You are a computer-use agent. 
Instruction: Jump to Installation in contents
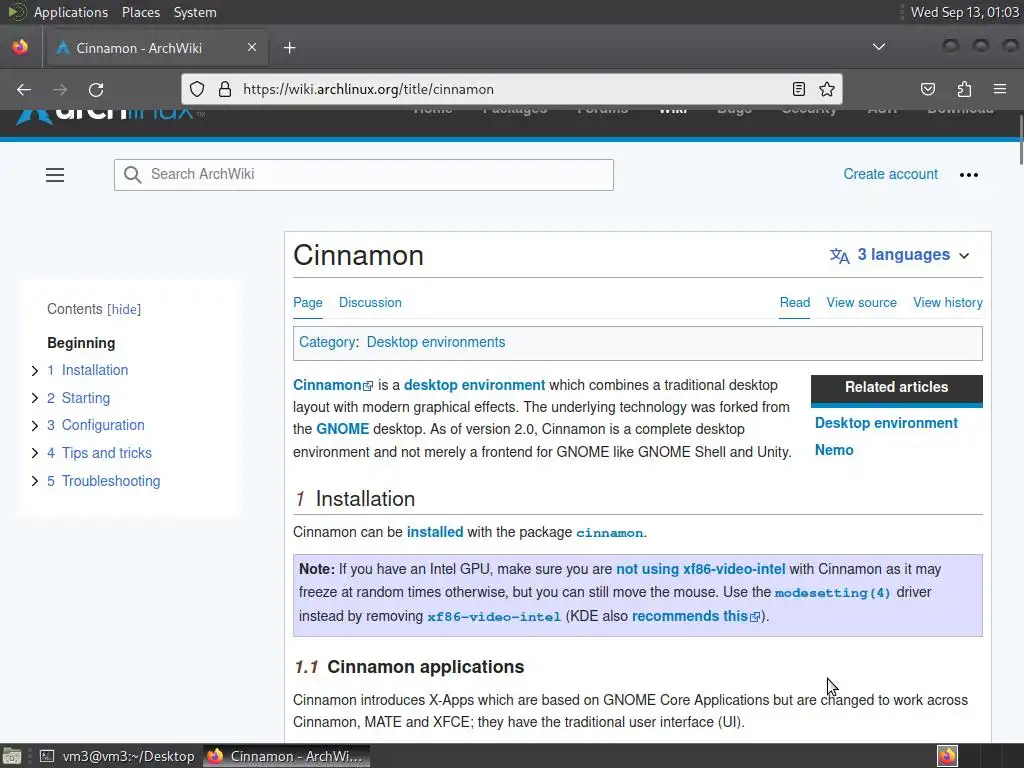(x=95, y=370)
